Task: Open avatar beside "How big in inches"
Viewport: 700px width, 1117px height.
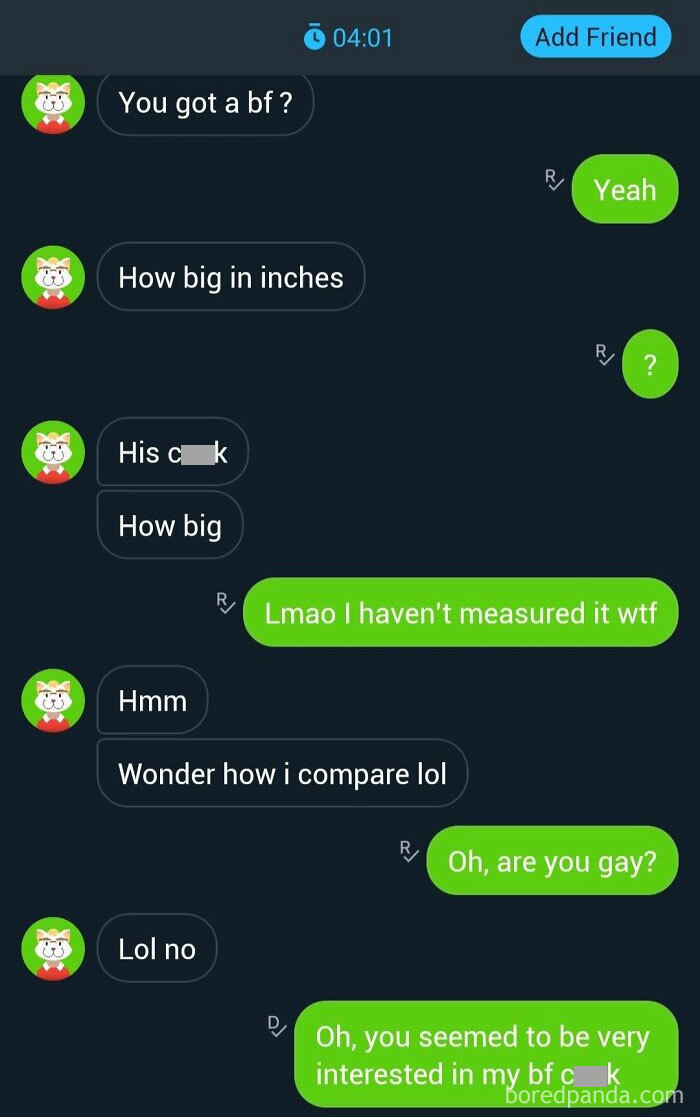Action: pyautogui.click(x=53, y=277)
